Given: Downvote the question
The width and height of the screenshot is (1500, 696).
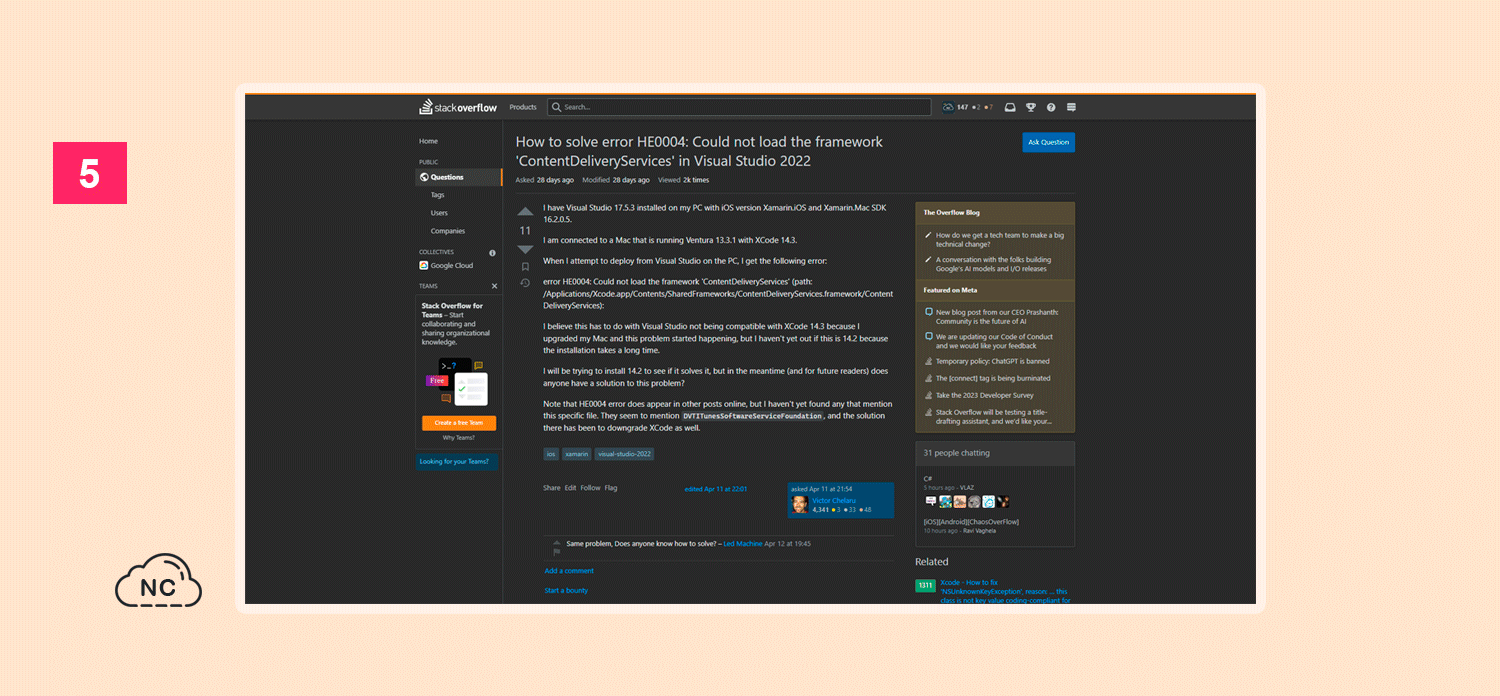Looking at the screenshot, I should click(x=525, y=249).
